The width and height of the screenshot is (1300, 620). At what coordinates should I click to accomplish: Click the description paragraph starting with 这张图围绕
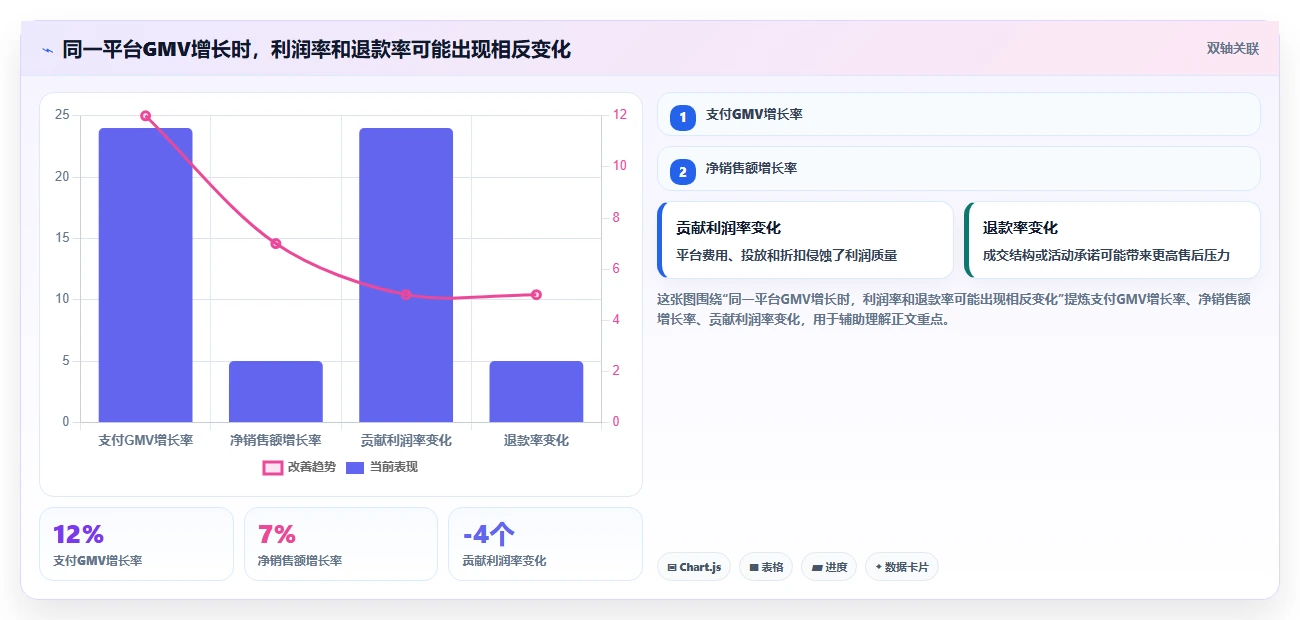pyautogui.click(x=955, y=309)
